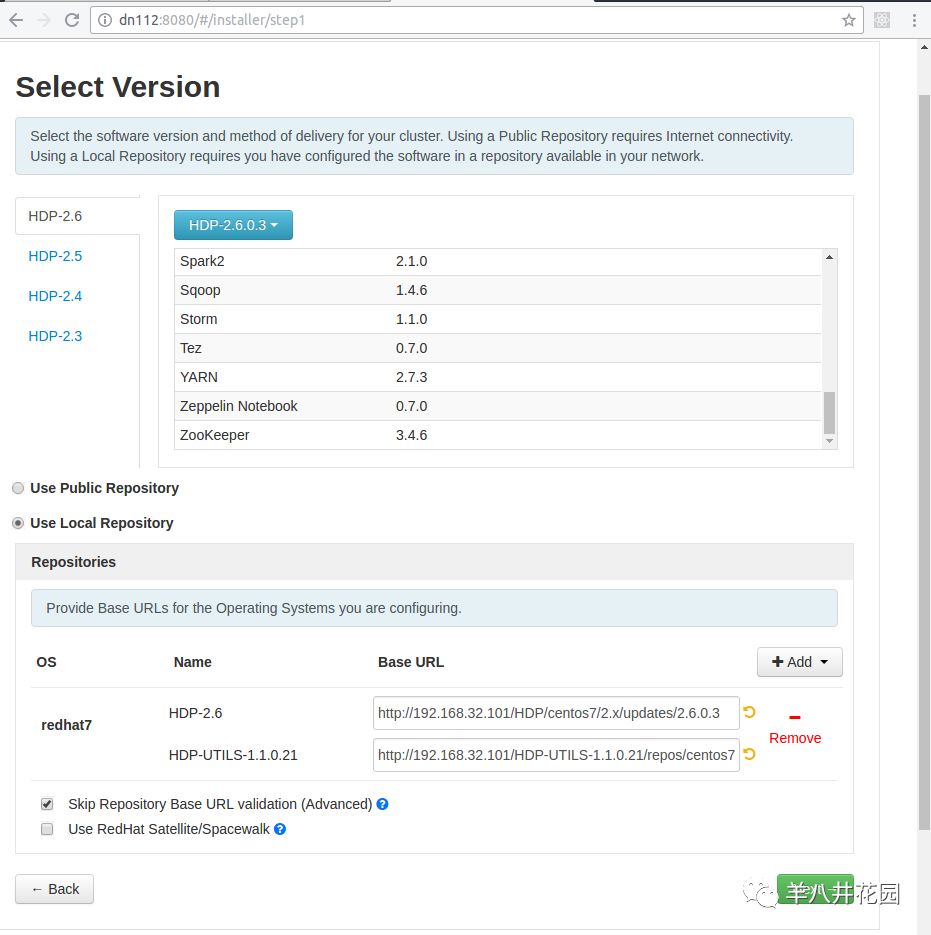View site info icon in address bar
Screen dimensions: 931x935
pos(105,20)
